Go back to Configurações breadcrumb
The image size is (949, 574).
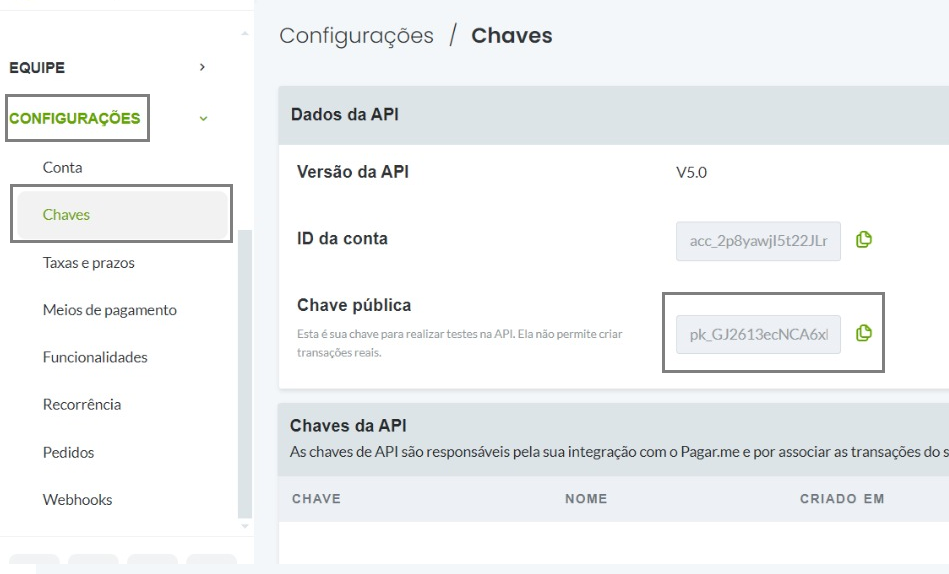pos(356,36)
